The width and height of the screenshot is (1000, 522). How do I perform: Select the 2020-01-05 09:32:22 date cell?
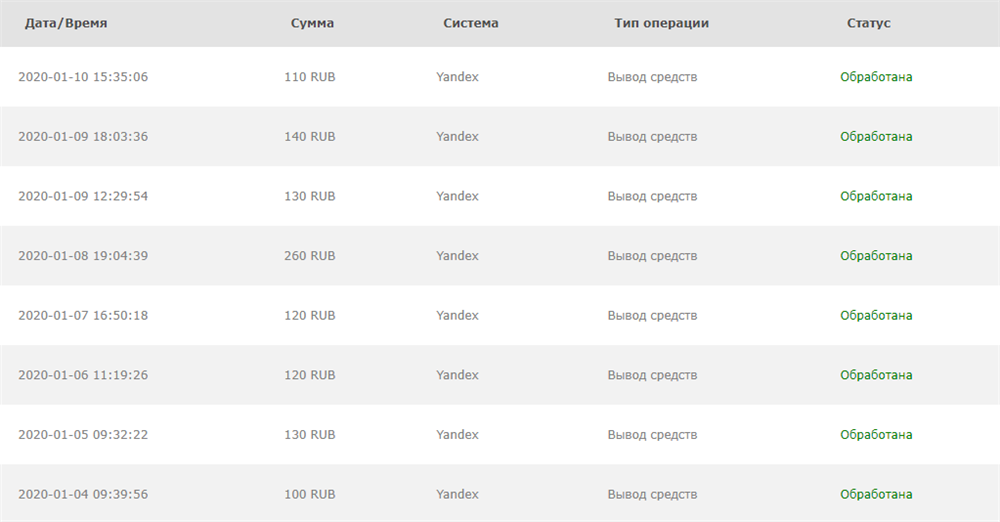click(83, 435)
